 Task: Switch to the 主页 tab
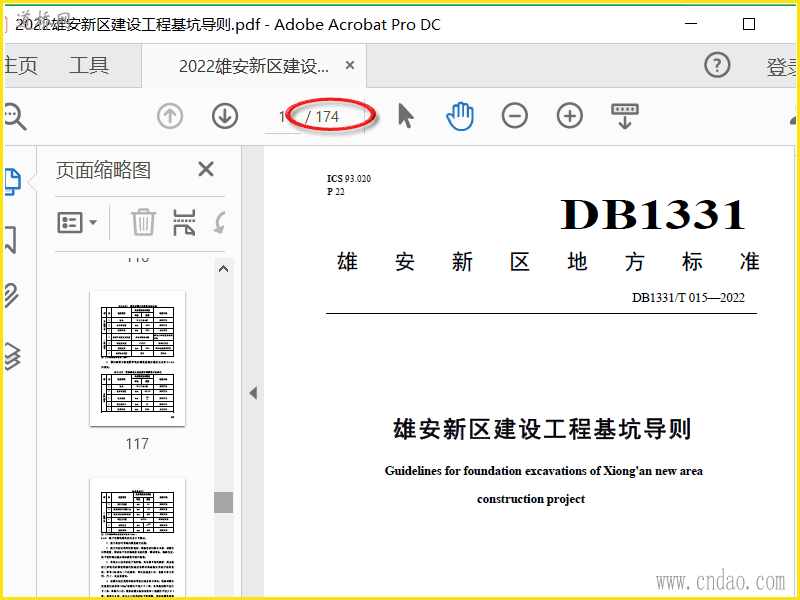[20, 66]
